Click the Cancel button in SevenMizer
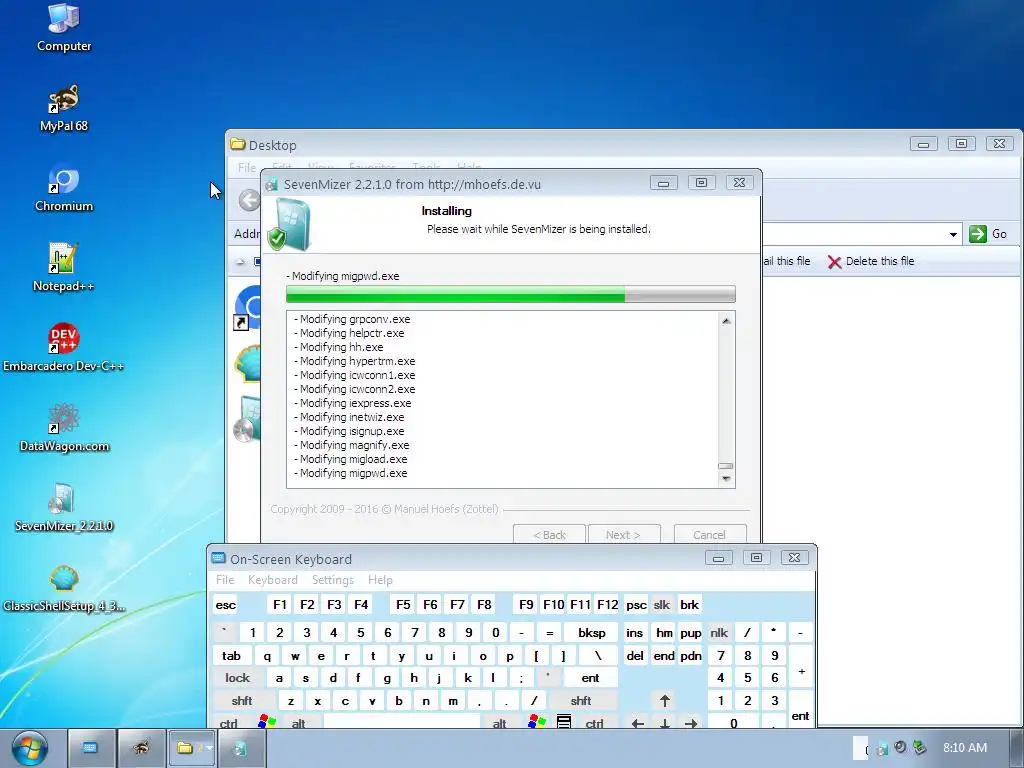Viewport: 1024px width, 768px height. coord(710,534)
